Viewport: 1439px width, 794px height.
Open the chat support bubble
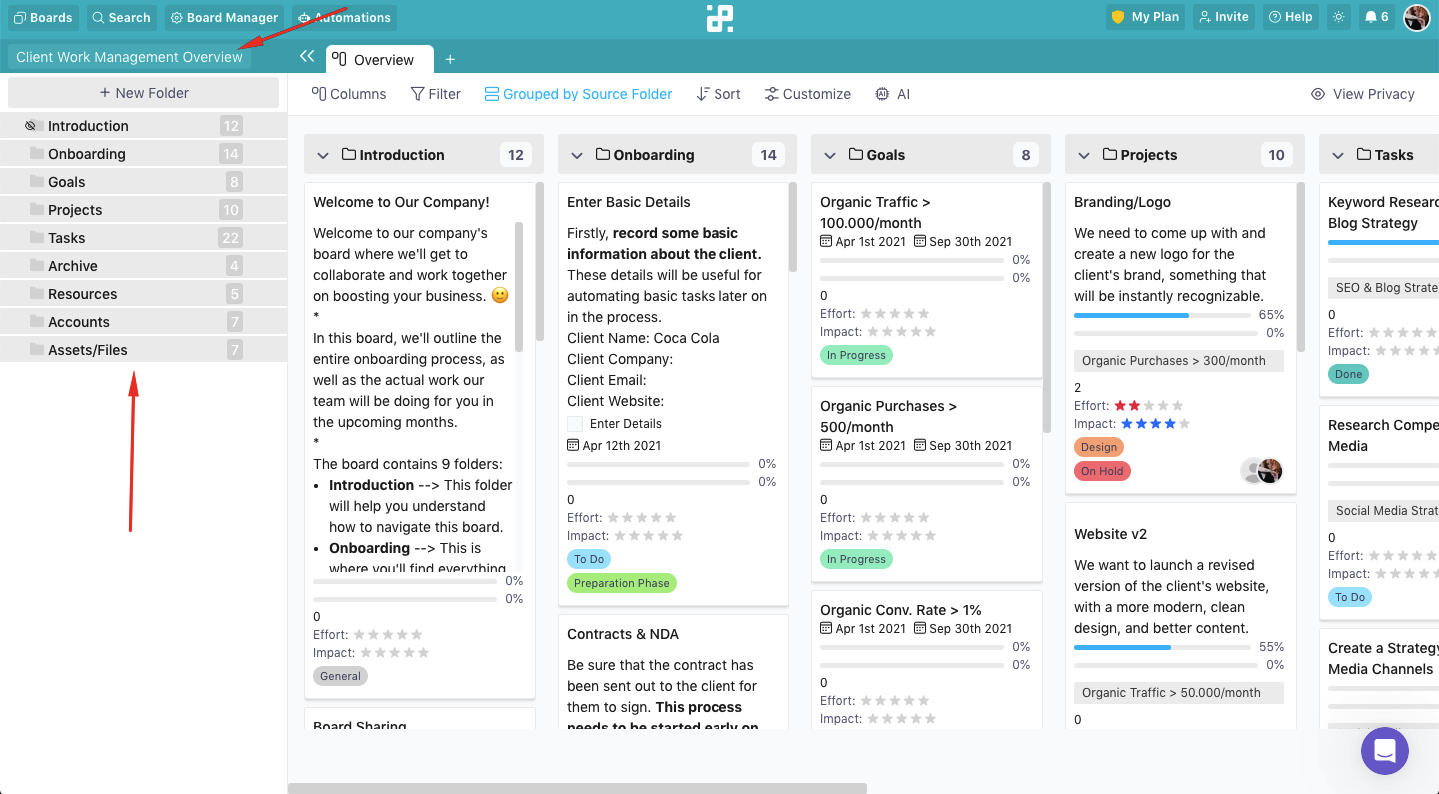pyautogui.click(x=1384, y=750)
